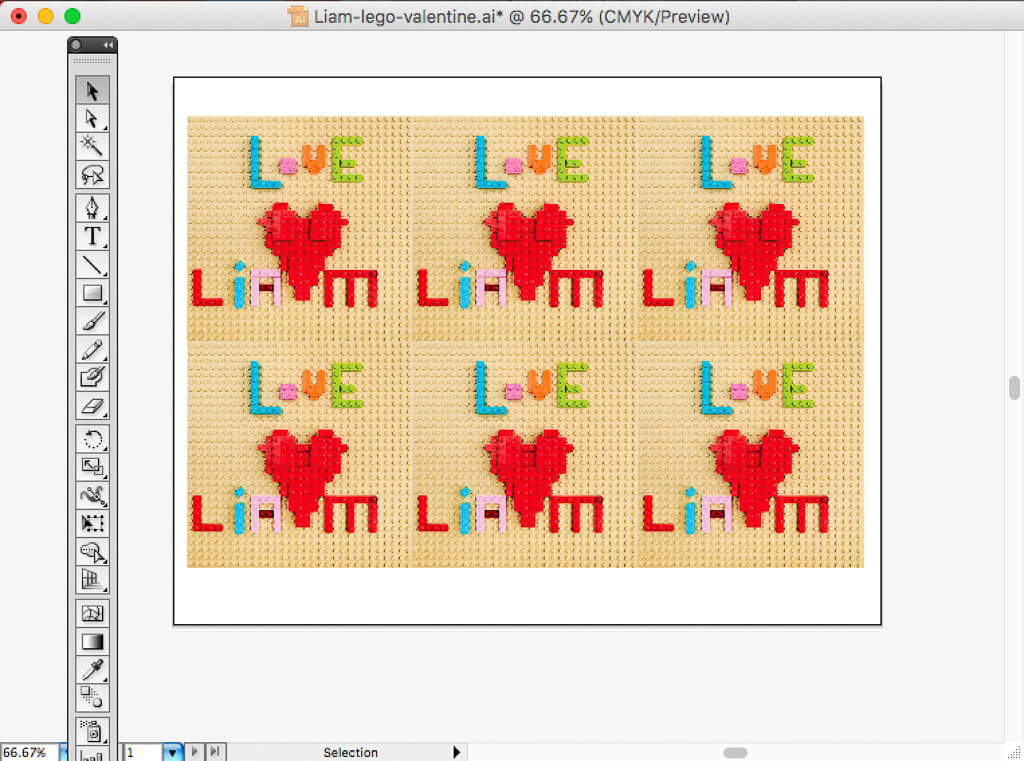
Task: Close the tools panel using its round button
Action: point(76,44)
